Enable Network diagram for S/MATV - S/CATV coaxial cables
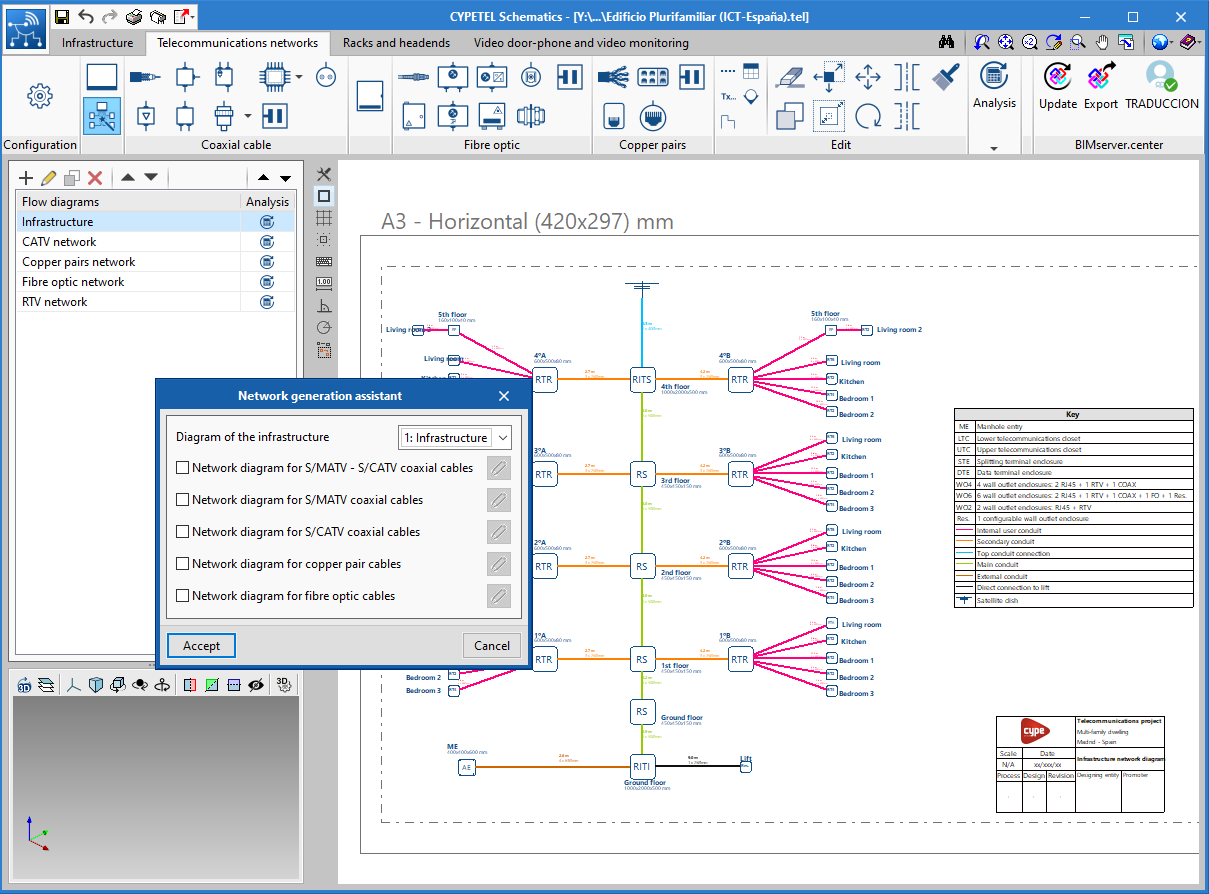Image resolution: width=1209 pixels, height=894 pixels. [x=182, y=467]
